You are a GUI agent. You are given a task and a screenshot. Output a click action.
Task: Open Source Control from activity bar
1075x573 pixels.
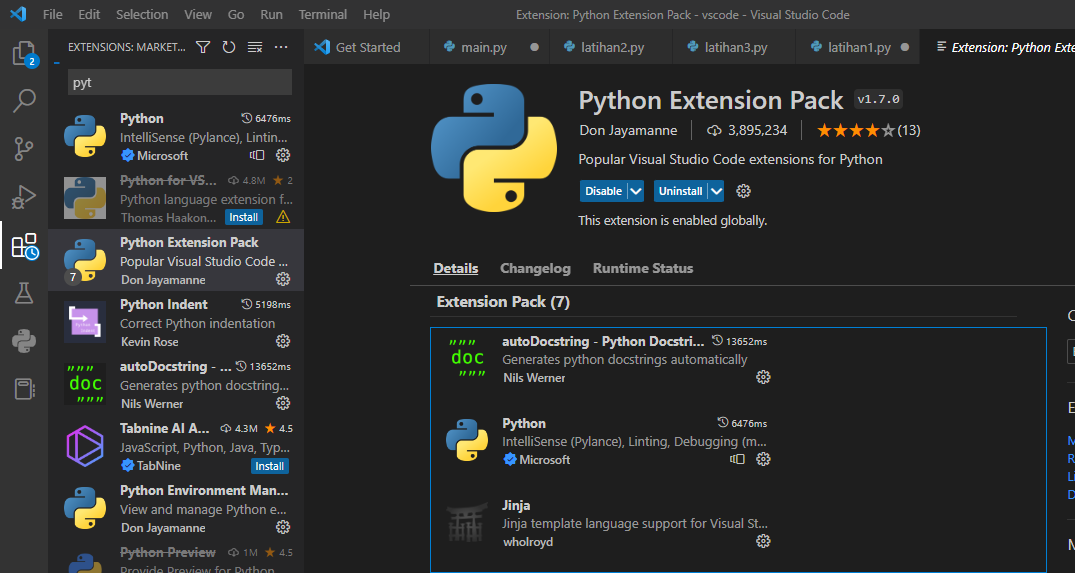[24, 149]
